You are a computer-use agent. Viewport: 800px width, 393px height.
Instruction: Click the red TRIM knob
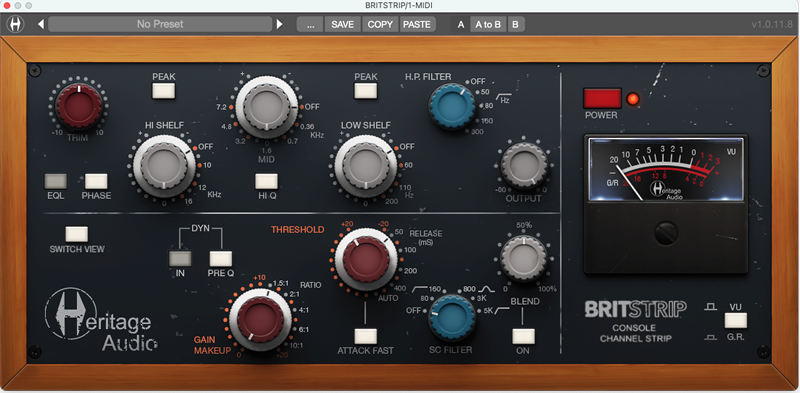tap(79, 106)
